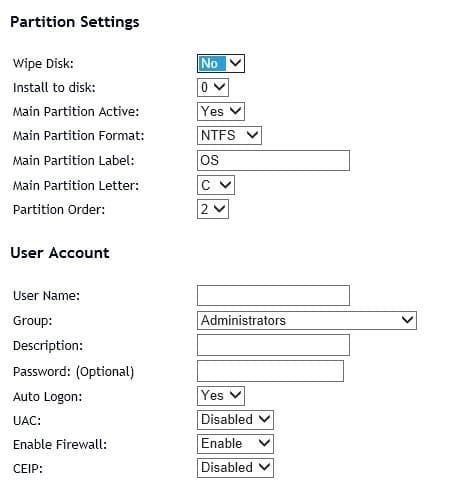Screen dimensions: 470x501
Task: Expand the Install to disk selector
Action: 213,88
